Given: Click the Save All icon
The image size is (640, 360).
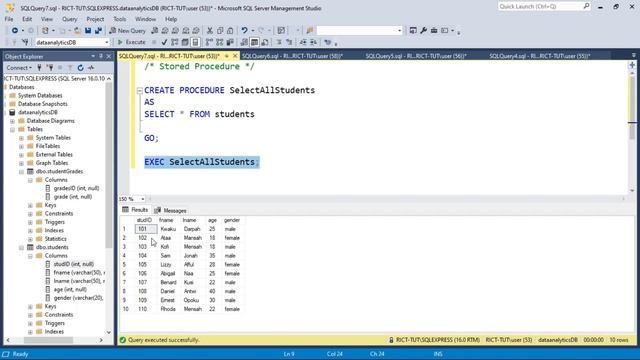Looking at the screenshot, I should tap(98, 31).
